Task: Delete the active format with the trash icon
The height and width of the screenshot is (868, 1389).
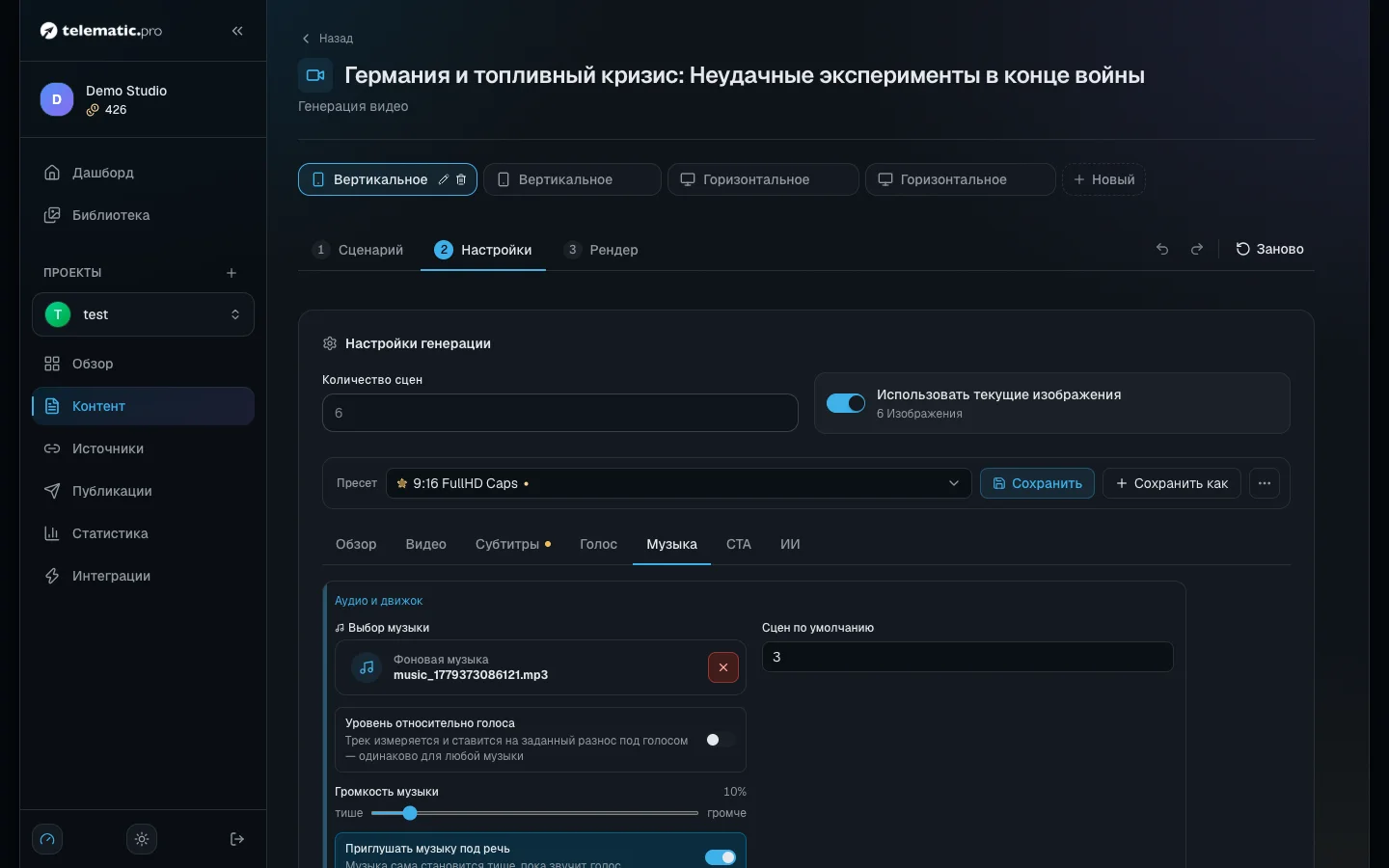Action: click(461, 179)
